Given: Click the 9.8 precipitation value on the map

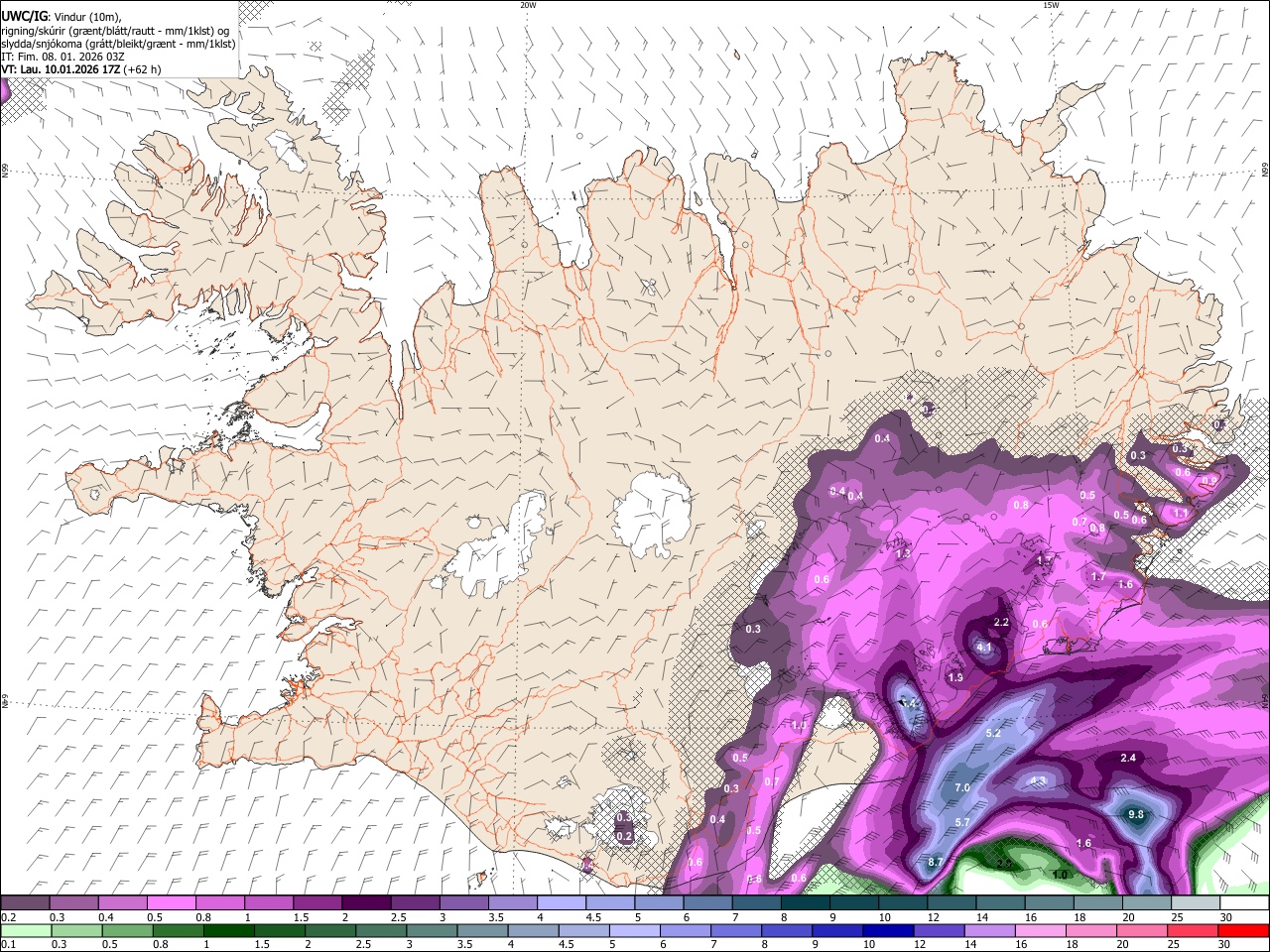Looking at the screenshot, I should coord(1137,814).
